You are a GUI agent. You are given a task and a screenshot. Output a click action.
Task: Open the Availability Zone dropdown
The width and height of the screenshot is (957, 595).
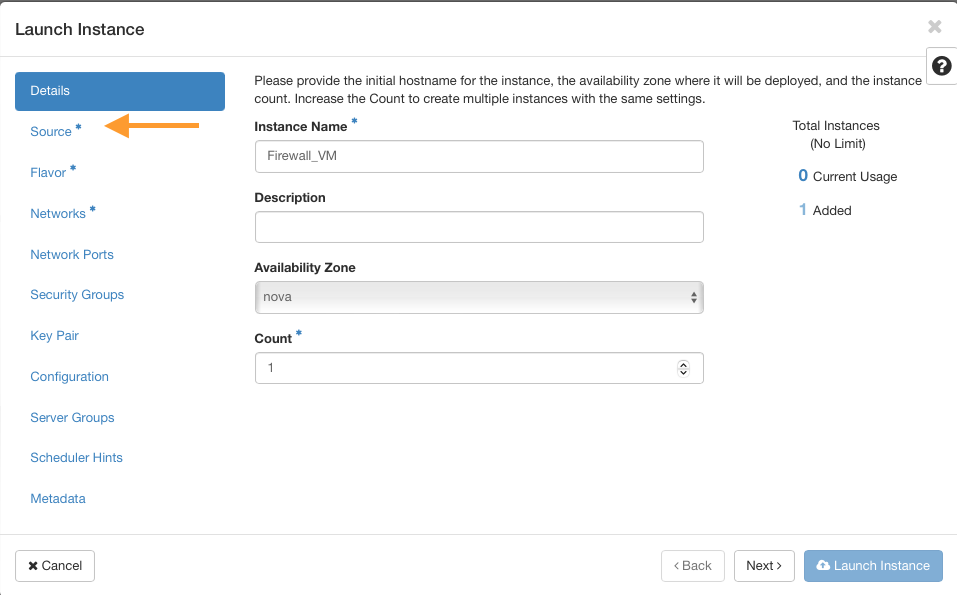(x=479, y=297)
